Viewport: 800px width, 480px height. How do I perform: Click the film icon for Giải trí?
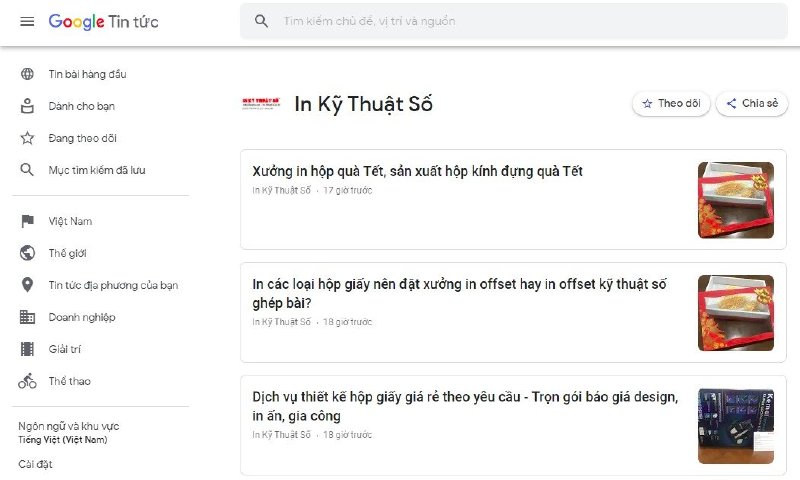27,349
